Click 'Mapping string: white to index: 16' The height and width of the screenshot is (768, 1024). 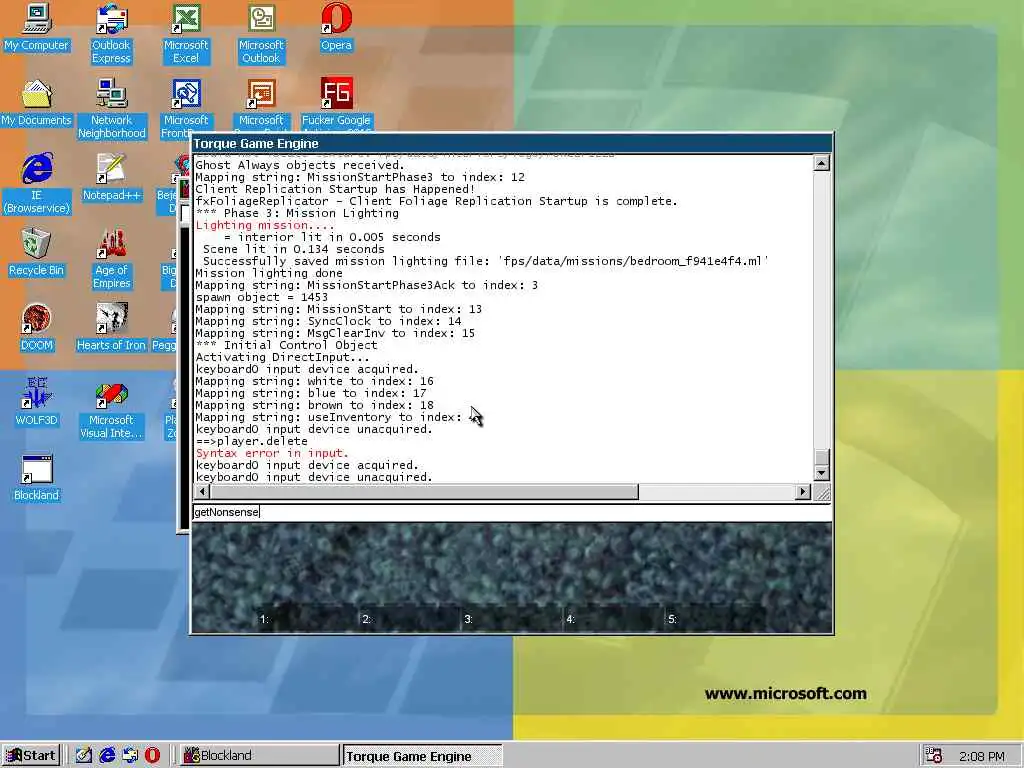point(314,381)
